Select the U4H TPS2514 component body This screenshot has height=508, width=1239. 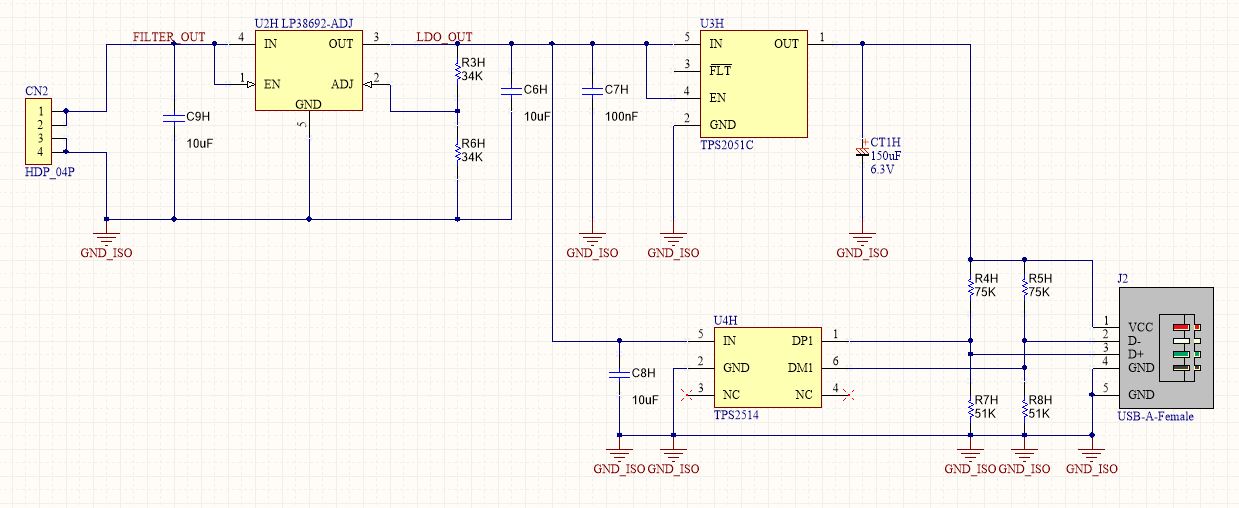[x=767, y=366]
